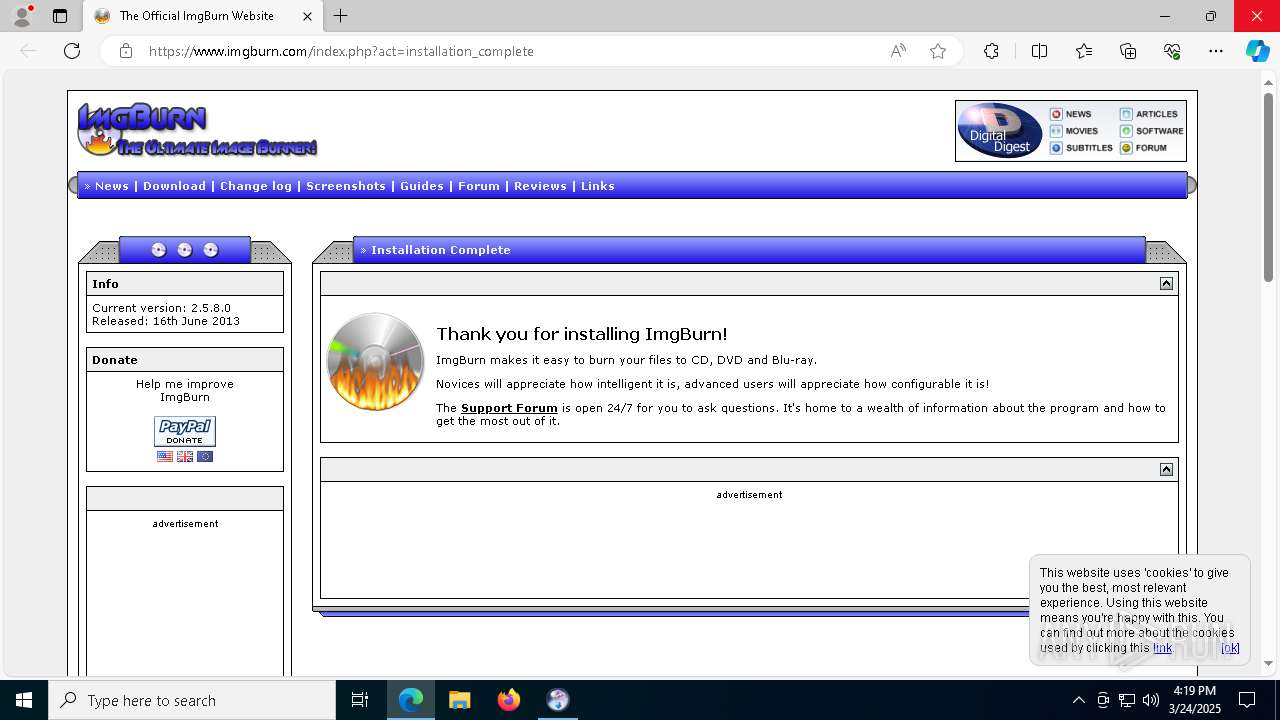
Task: Open Digital Digest Forum link
Action: pos(1143,148)
